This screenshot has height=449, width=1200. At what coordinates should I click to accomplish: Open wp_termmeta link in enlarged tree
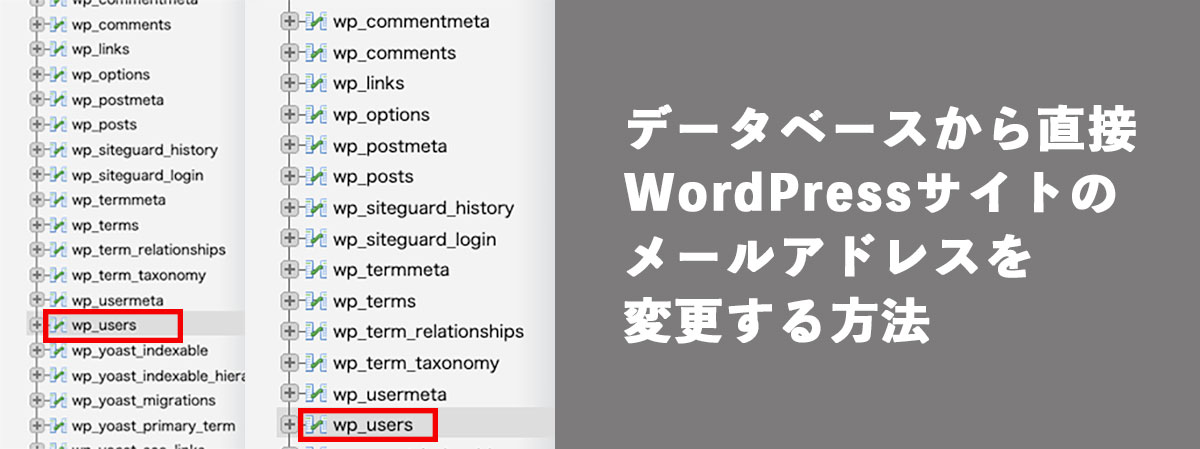point(391,270)
